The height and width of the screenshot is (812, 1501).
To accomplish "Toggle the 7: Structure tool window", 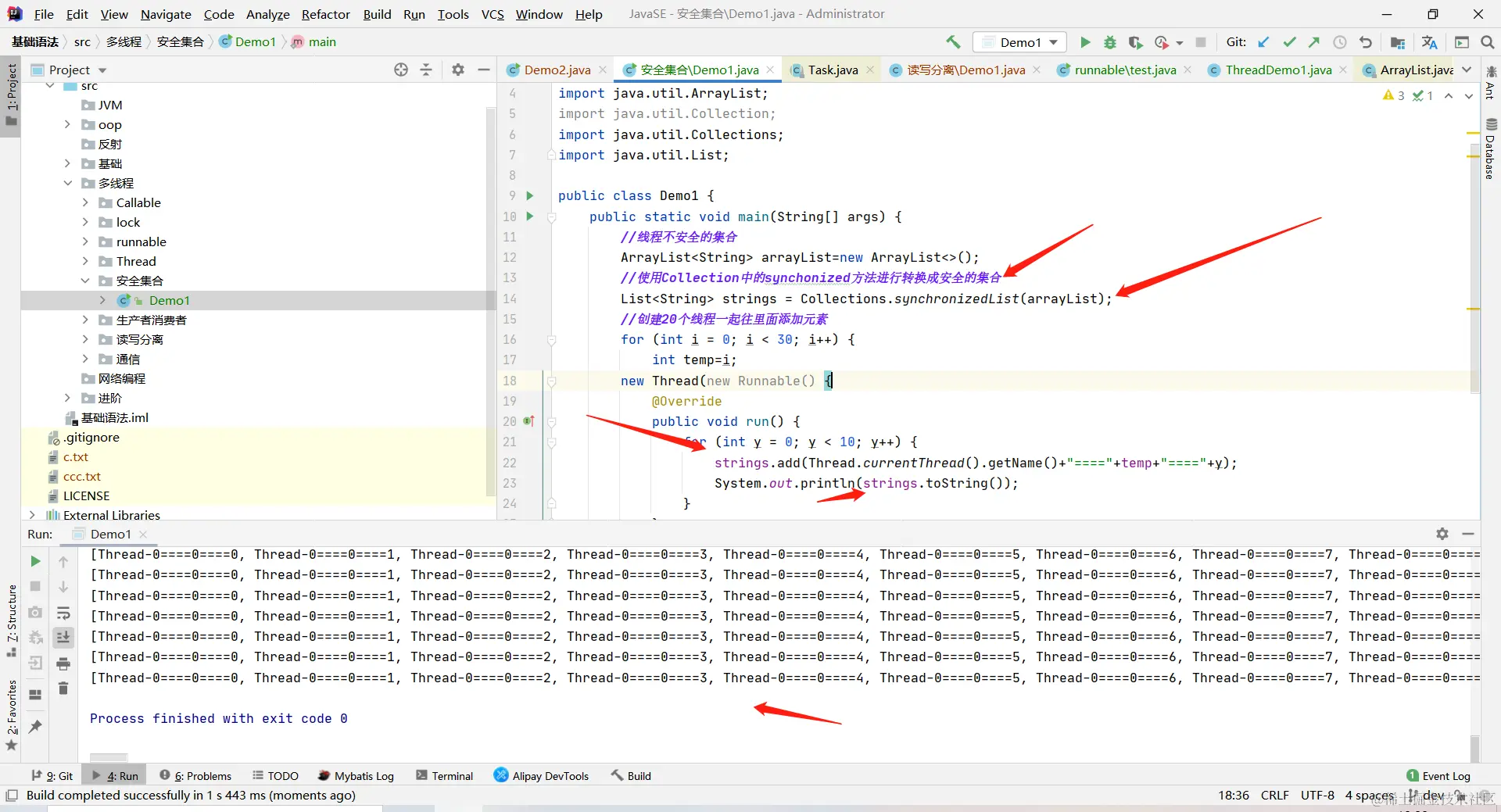I will pyautogui.click(x=11, y=620).
